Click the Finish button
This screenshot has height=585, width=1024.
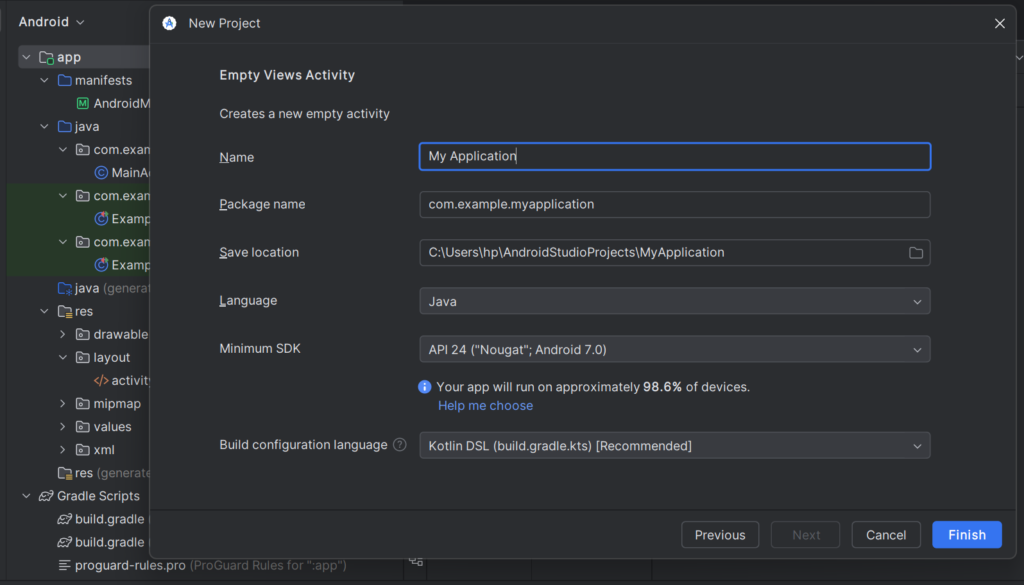pos(967,535)
